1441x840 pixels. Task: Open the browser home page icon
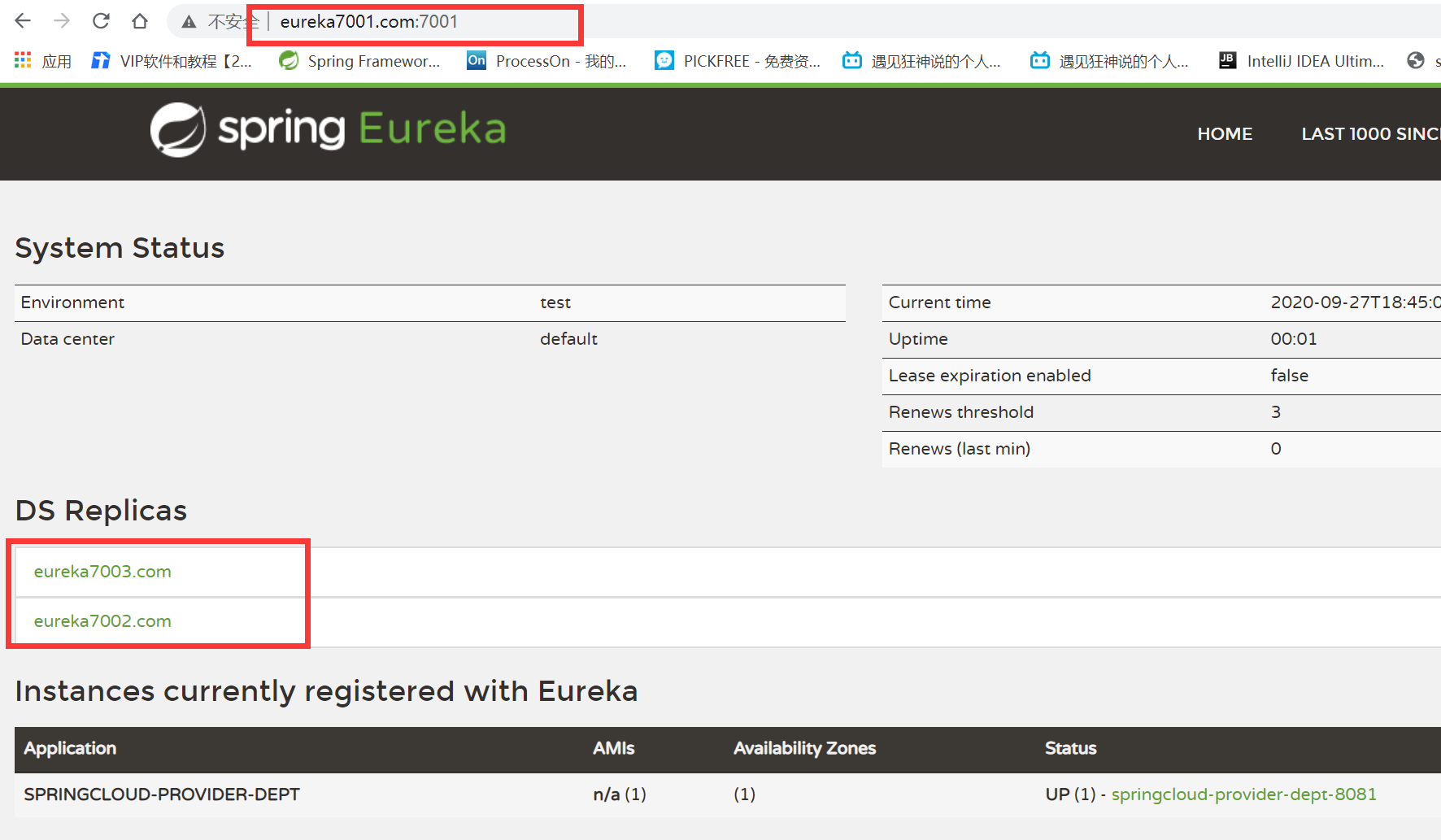coord(140,21)
